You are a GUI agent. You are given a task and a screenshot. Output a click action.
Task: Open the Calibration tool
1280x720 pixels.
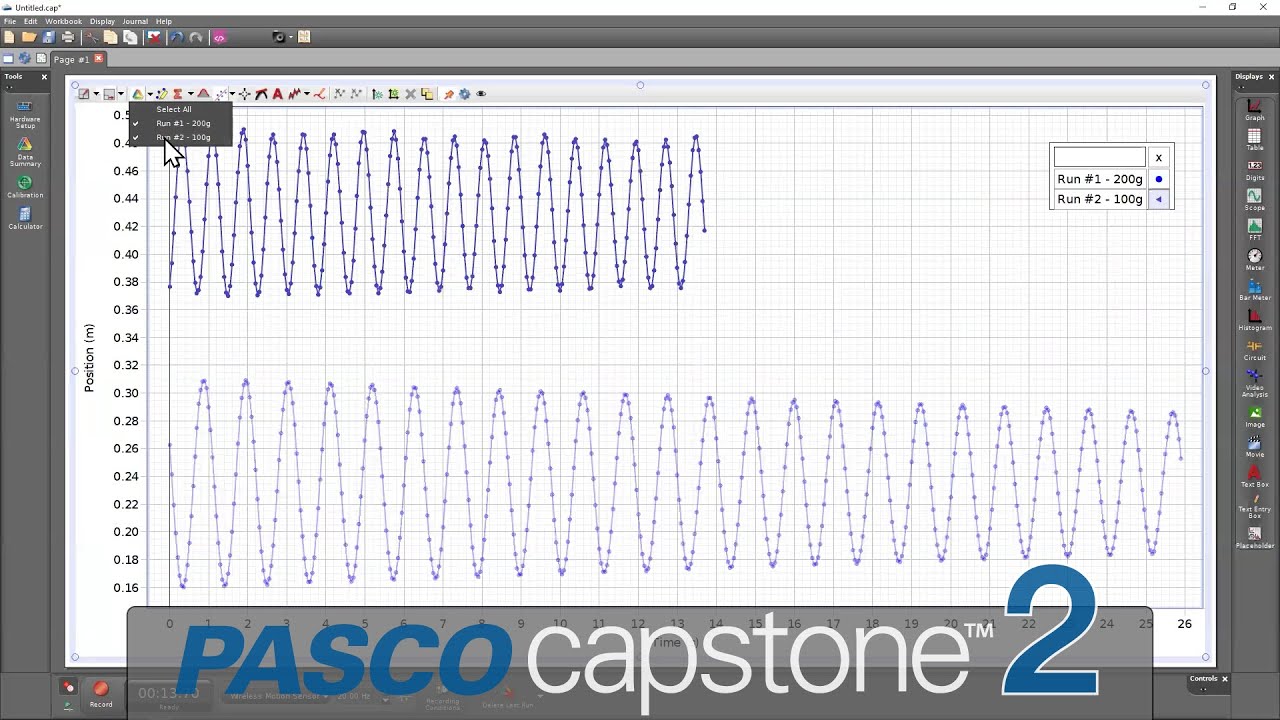[25, 186]
